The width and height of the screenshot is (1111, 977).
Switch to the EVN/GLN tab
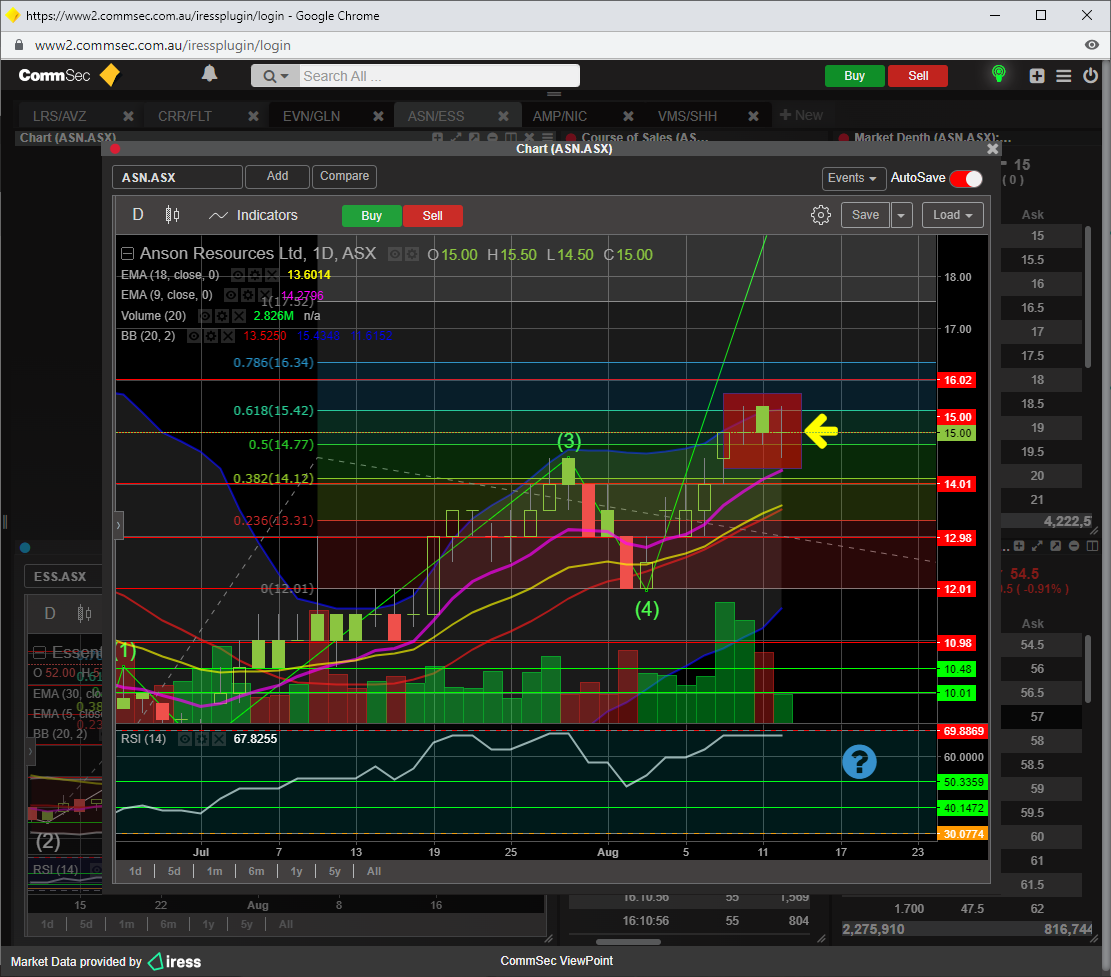click(312, 116)
